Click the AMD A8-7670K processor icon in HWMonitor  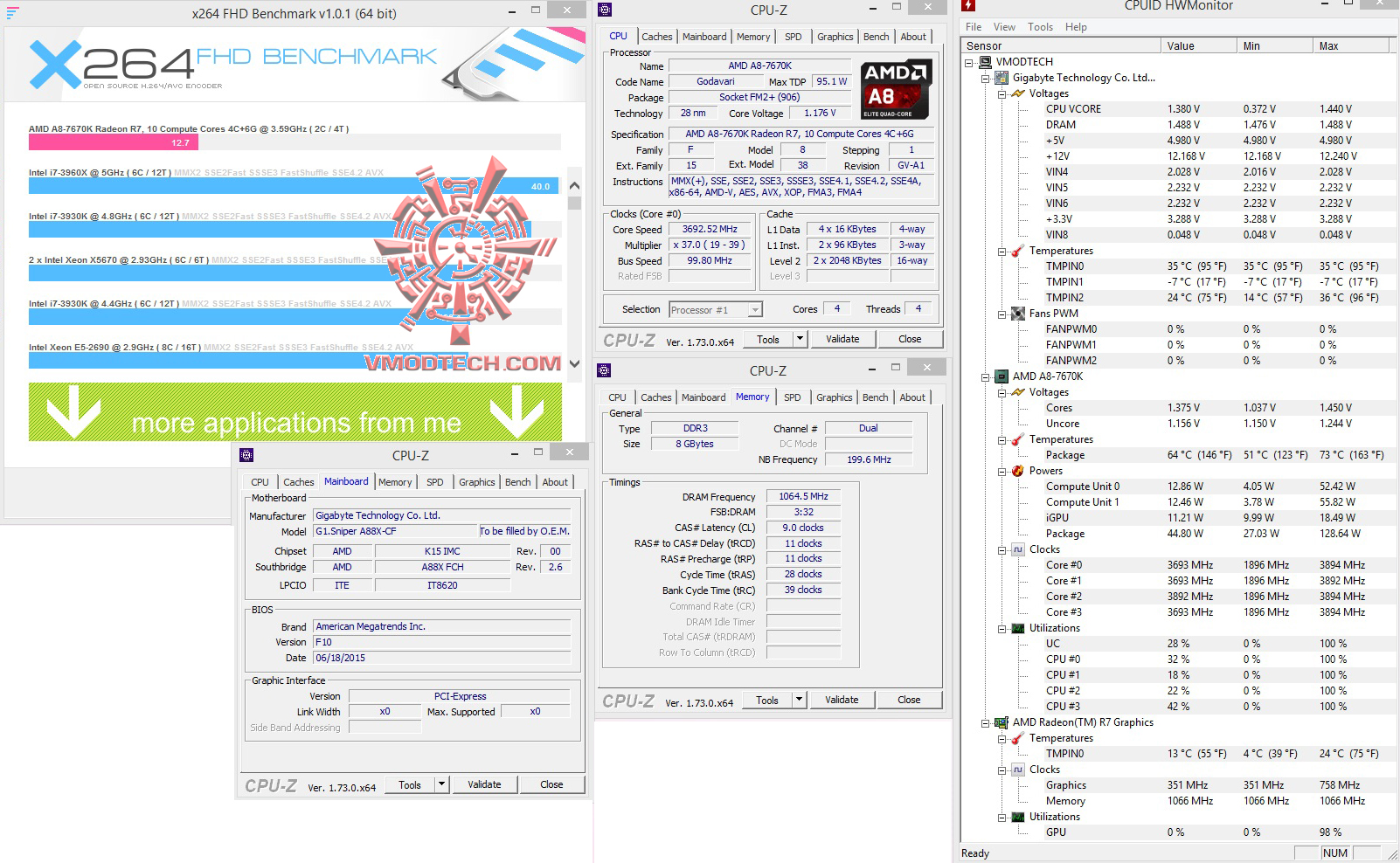[1002, 376]
